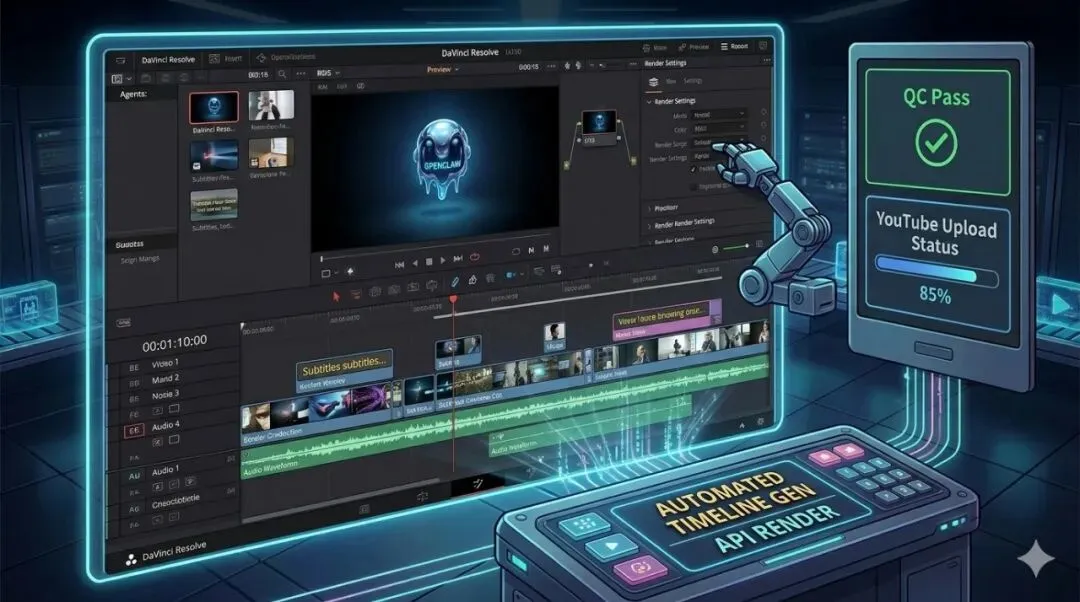The width and height of the screenshot is (1080, 602).
Task: Open the Render range dropdown
Action: click(x=718, y=143)
